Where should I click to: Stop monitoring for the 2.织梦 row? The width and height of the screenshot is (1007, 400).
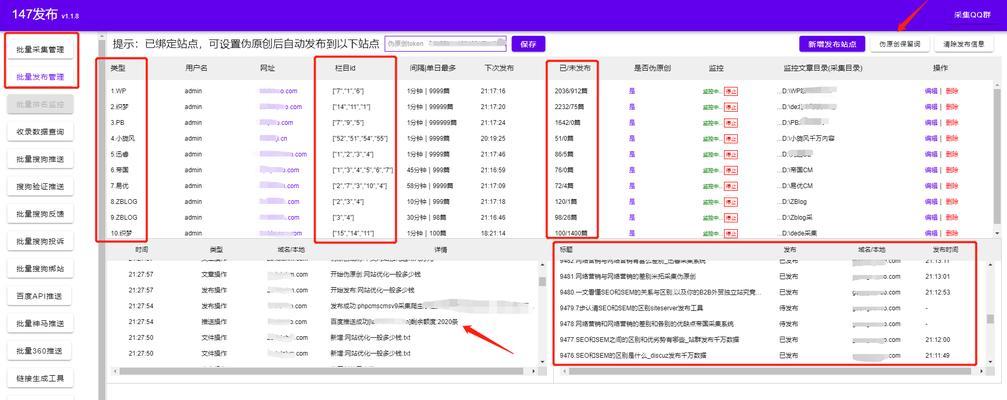(x=731, y=107)
